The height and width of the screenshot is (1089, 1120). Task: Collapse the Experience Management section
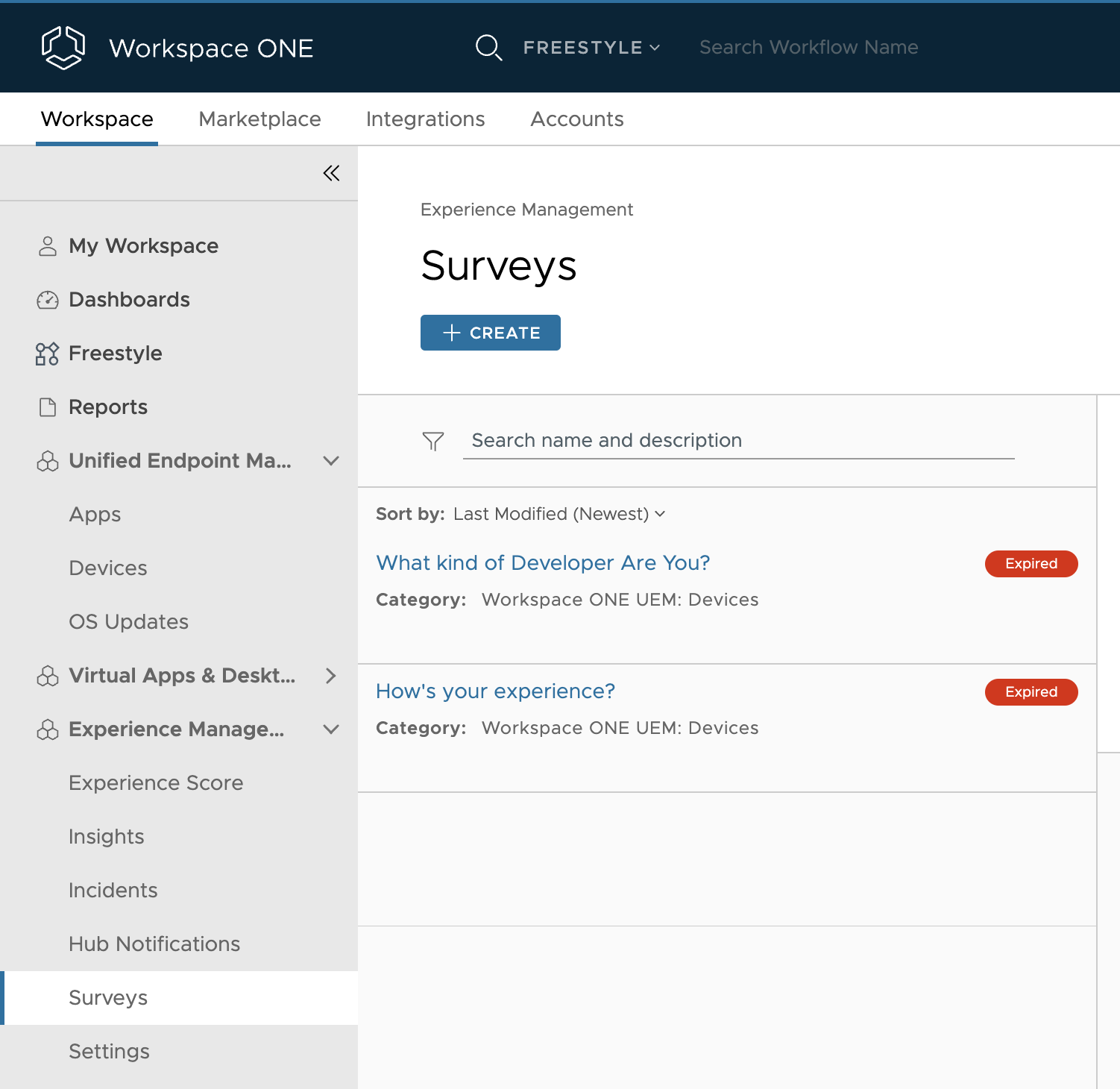pyautogui.click(x=331, y=729)
